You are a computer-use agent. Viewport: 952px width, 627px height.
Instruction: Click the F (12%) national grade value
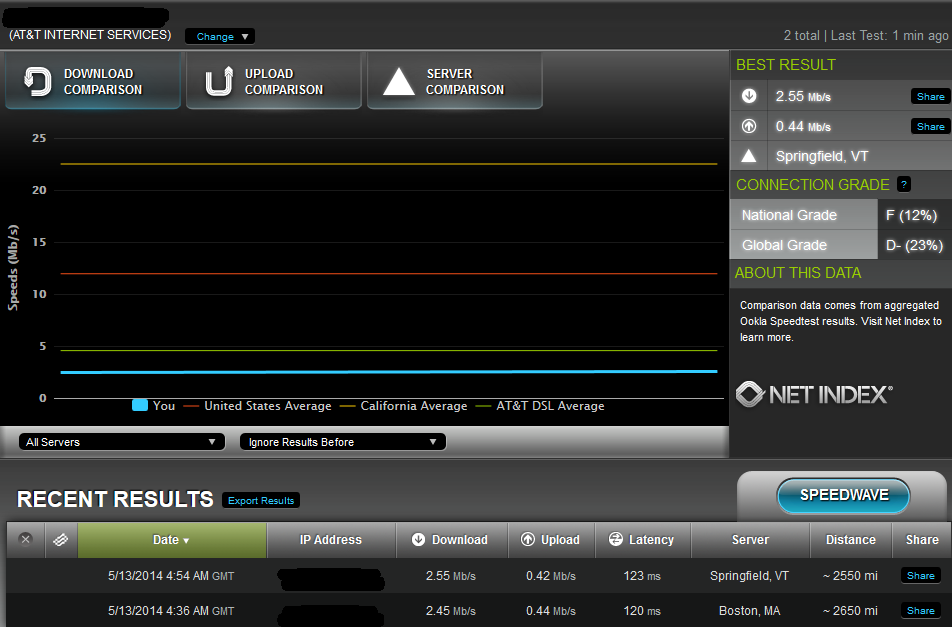(x=911, y=215)
